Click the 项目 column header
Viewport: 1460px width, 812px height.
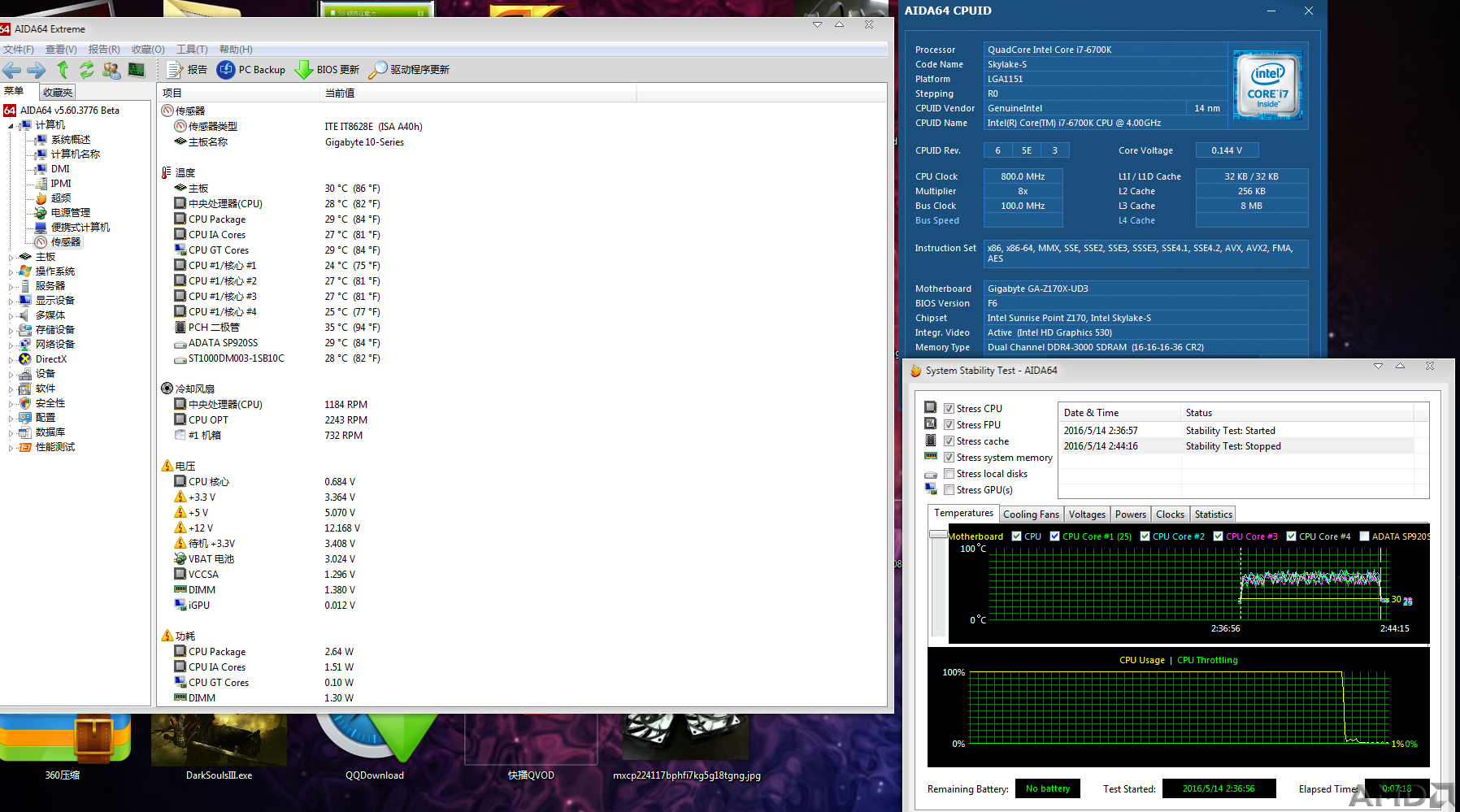click(239, 93)
